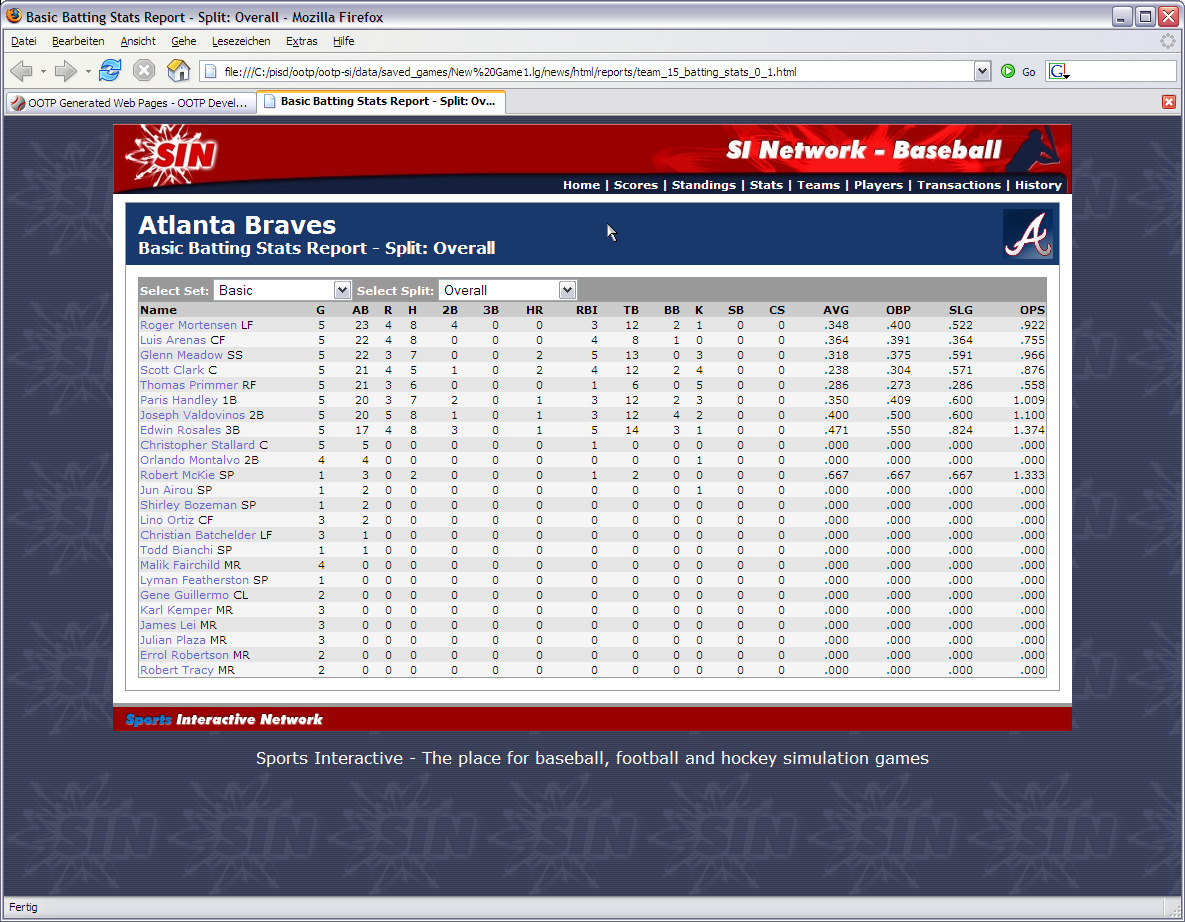The width and height of the screenshot is (1185, 922).
Task: Open Orlando Montalvo player link
Action: point(190,460)
